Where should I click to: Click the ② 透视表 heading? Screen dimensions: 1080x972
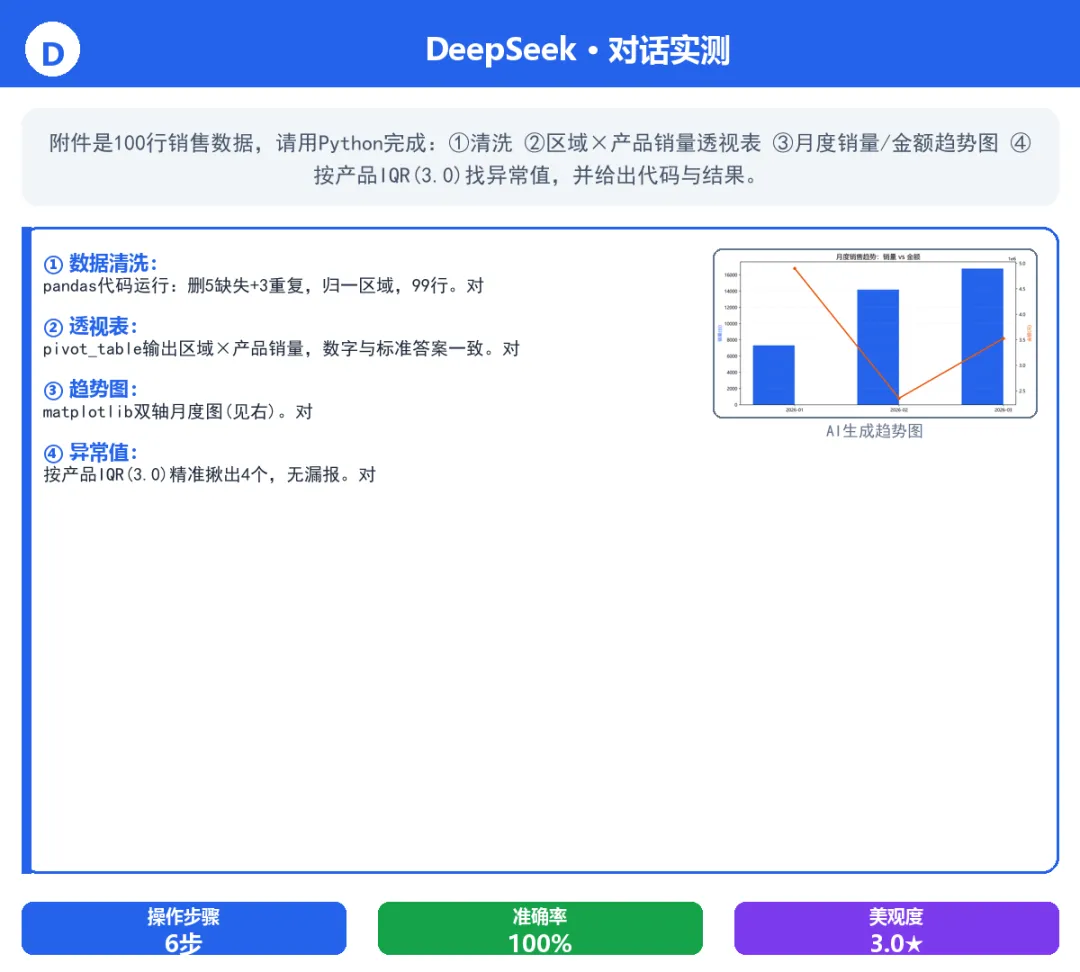pos(90,327)
